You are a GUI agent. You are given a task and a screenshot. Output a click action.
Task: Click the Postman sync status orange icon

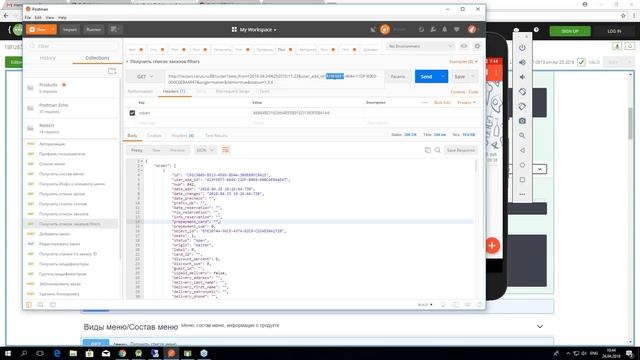pyautogui.click(x=384, y=29)
